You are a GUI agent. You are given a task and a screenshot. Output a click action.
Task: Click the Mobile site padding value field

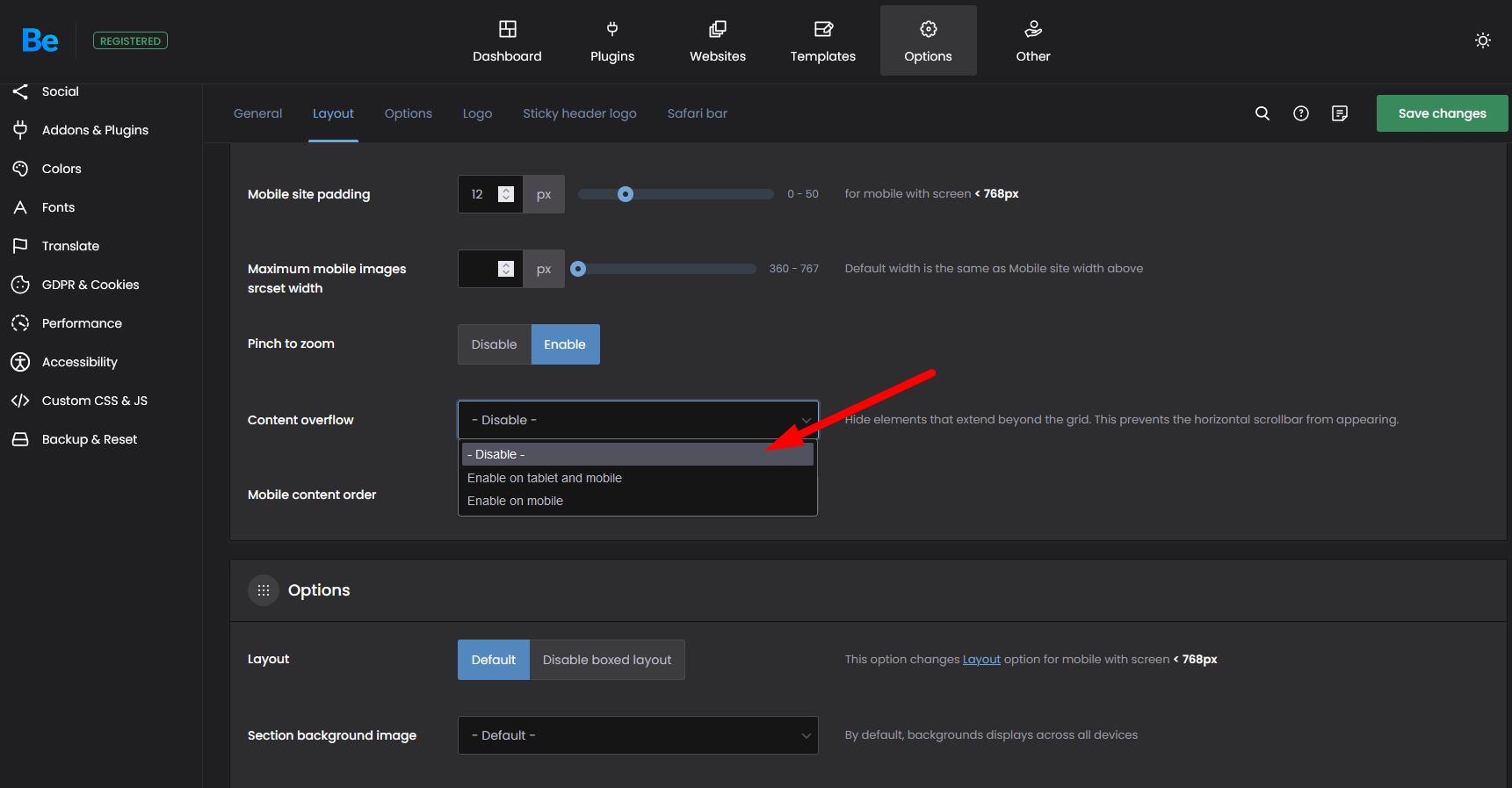point(490,194)
